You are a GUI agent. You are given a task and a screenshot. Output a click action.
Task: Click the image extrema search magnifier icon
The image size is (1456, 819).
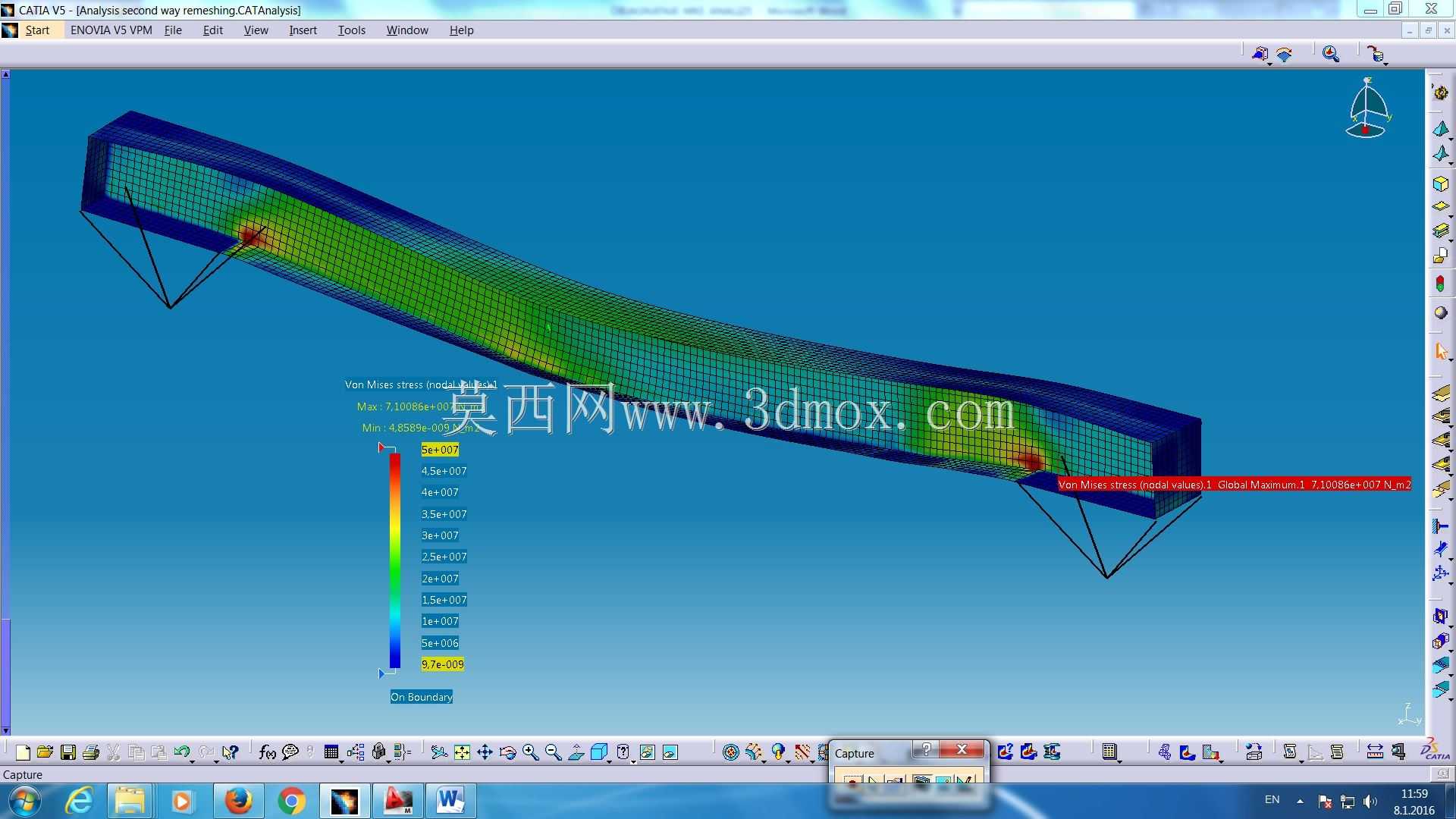(x=1330, y=54)
